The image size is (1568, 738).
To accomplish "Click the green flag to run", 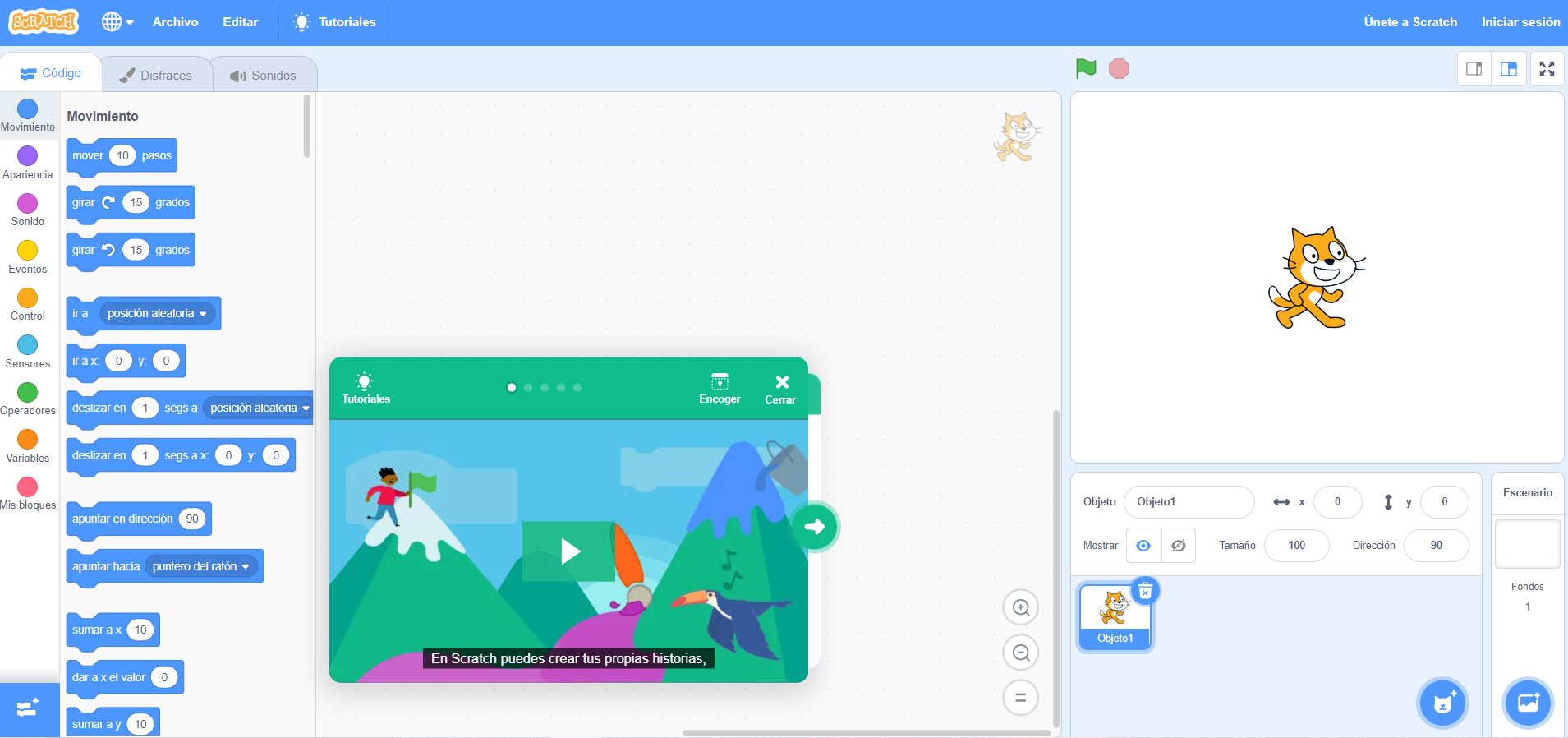I will tap(1086, 68).
